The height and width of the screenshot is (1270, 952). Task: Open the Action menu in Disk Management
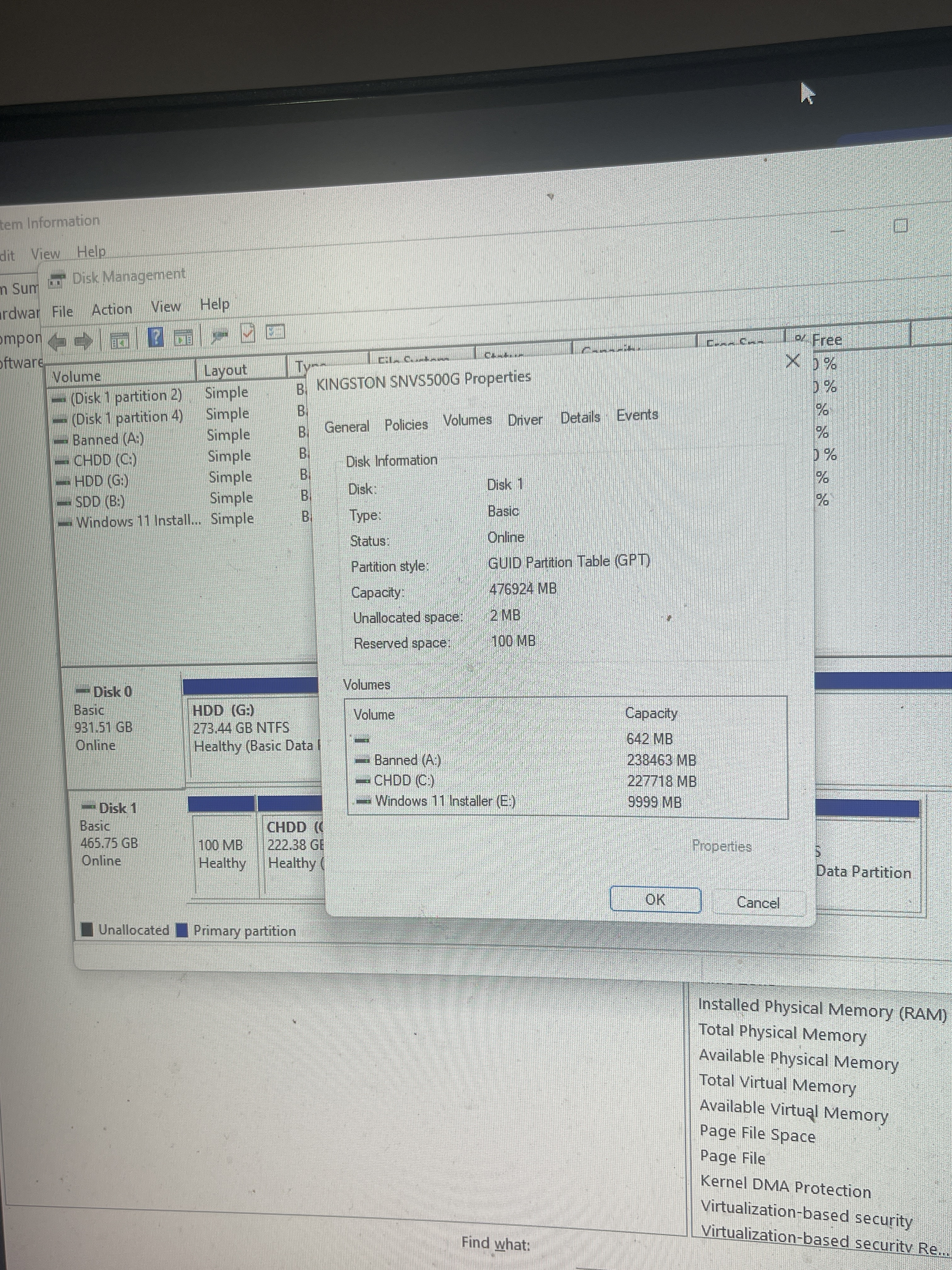112,309
